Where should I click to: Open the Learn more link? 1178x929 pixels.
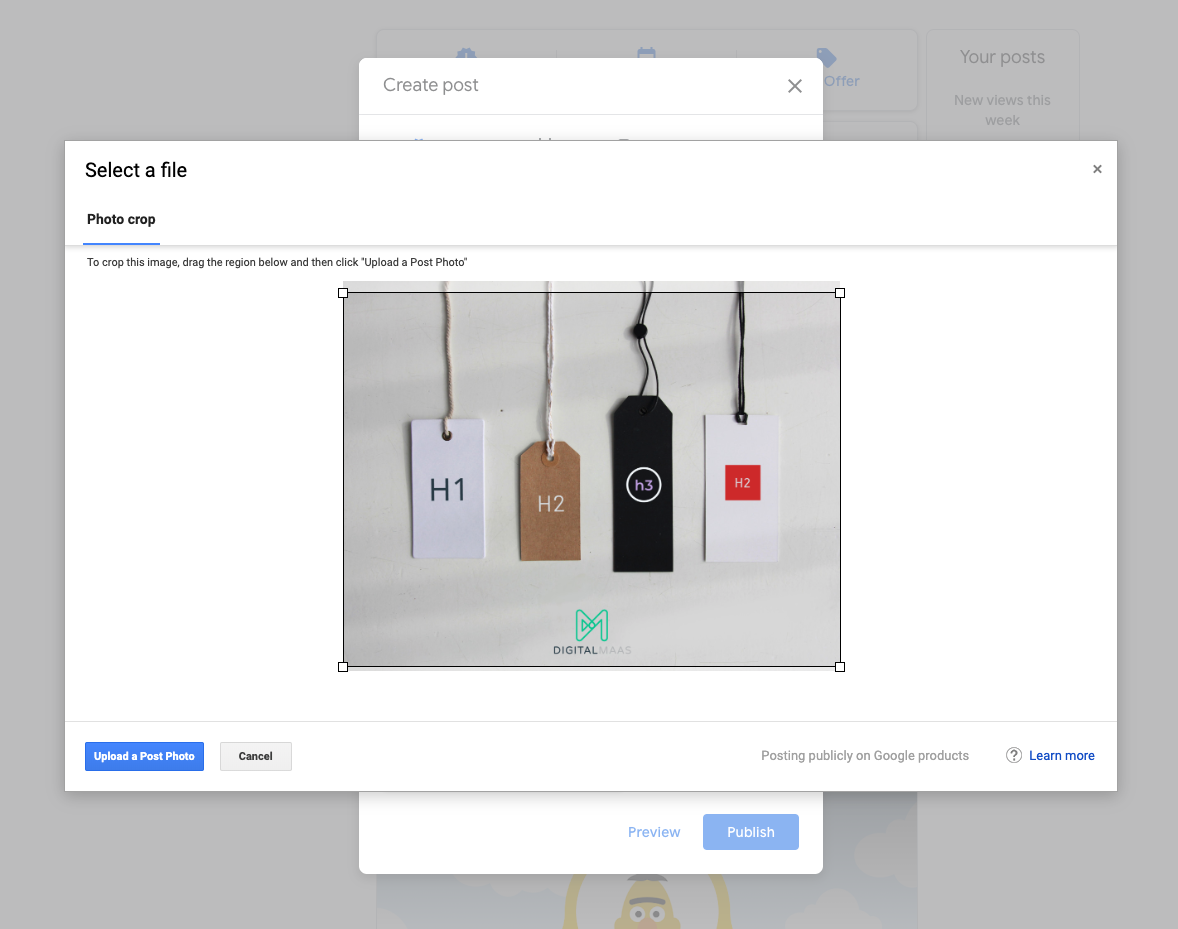(x=1062, y=756)
